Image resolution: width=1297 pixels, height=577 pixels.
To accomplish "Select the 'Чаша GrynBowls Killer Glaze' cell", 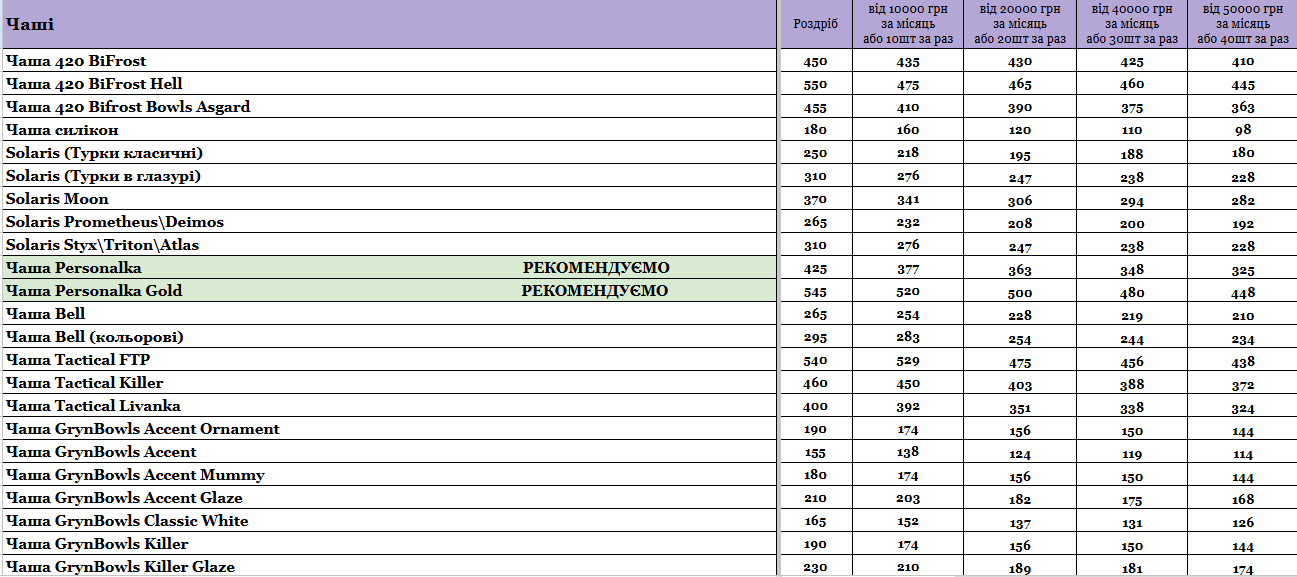I will [390, 567].
